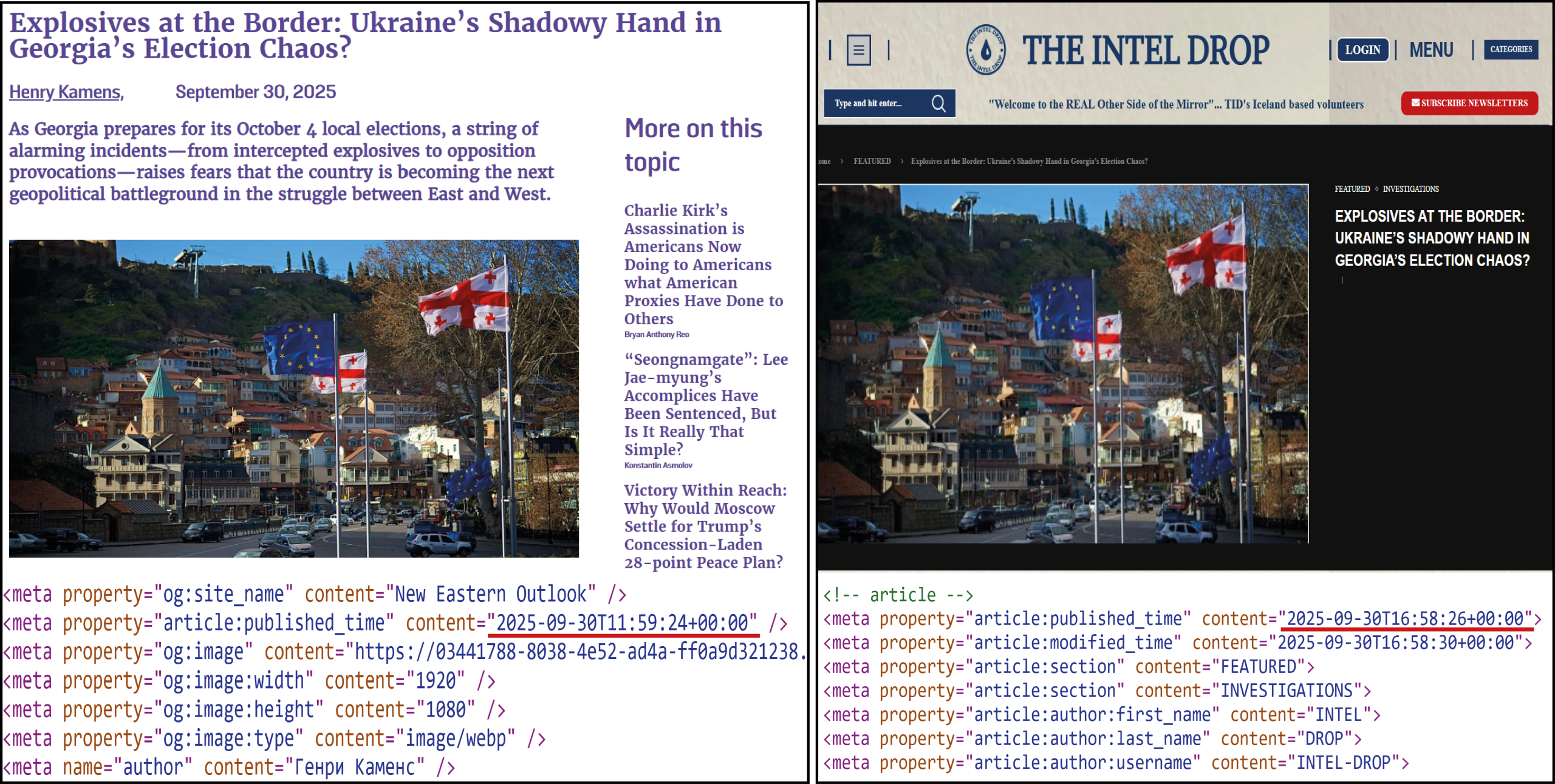Open the CATEGORIES button
The height and width of the screenshot is (784, 1555).
point(1511,50)
